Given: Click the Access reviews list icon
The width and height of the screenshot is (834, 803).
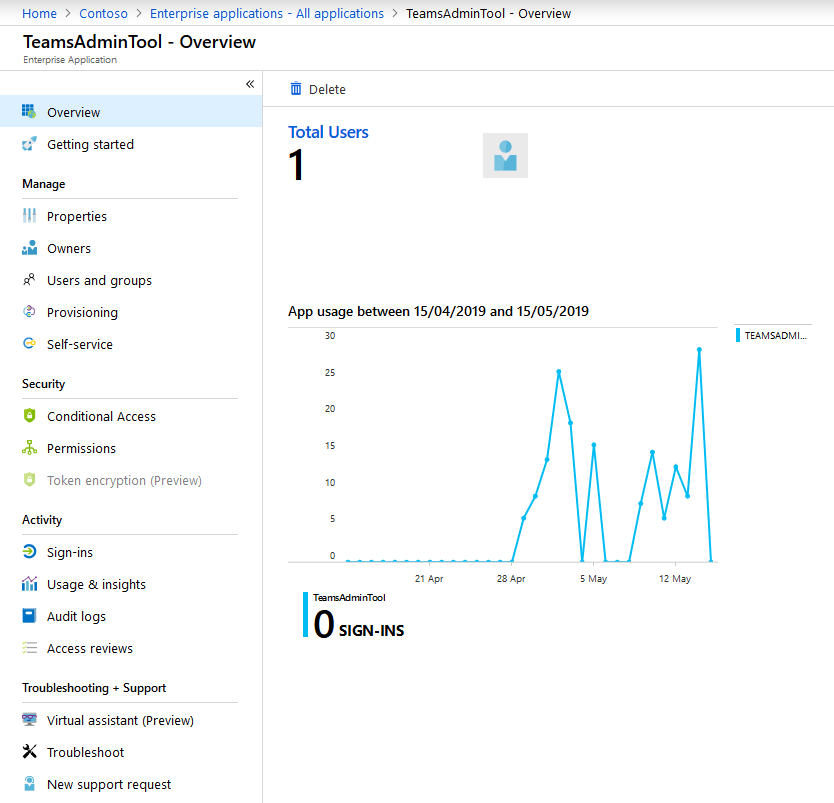Looking at the screenshot, I should pos(29,648).
